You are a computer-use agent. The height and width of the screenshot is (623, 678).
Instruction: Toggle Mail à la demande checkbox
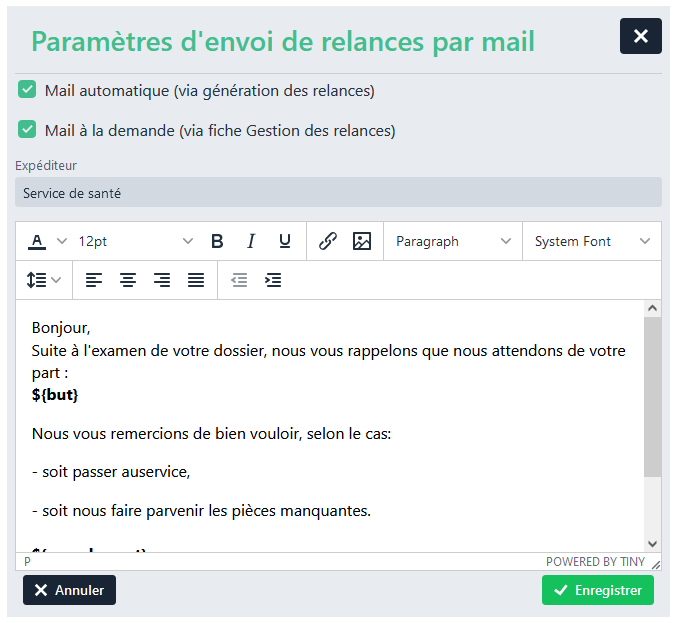28,130
